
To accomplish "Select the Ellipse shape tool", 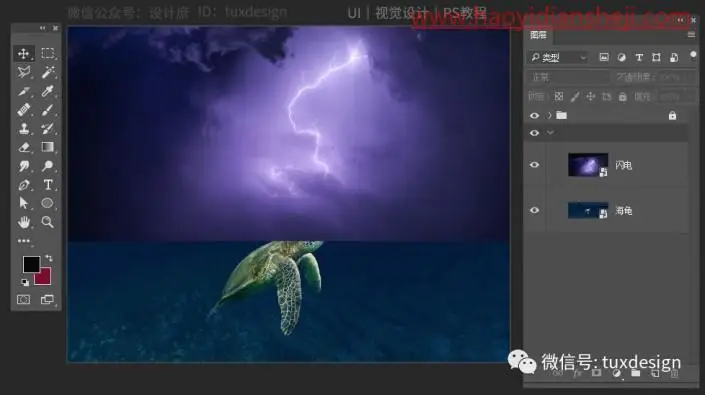I will pyautogui.click(x=47, y=203).
